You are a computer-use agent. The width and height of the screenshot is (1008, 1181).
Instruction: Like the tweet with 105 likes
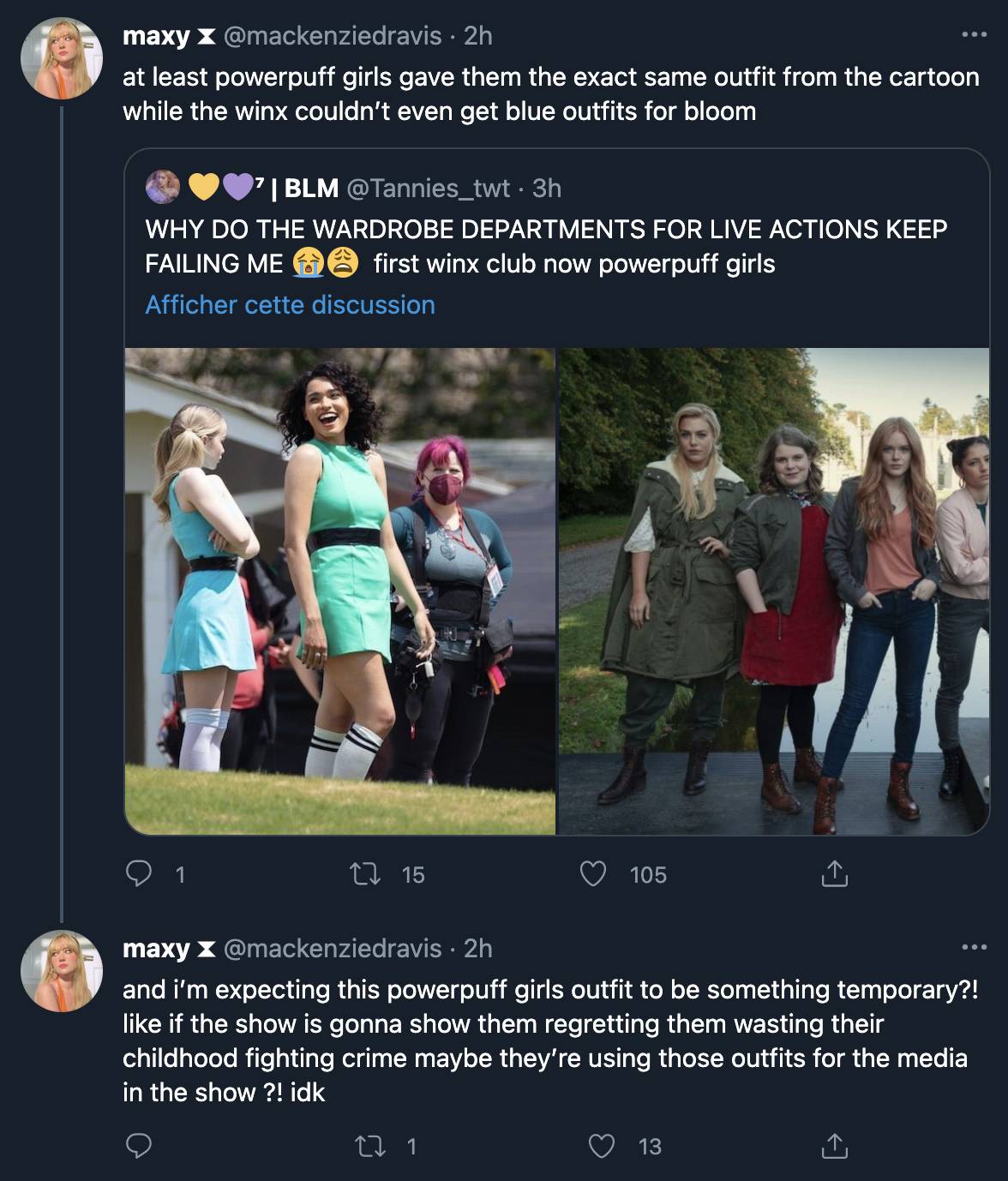(x=593, y=874)
